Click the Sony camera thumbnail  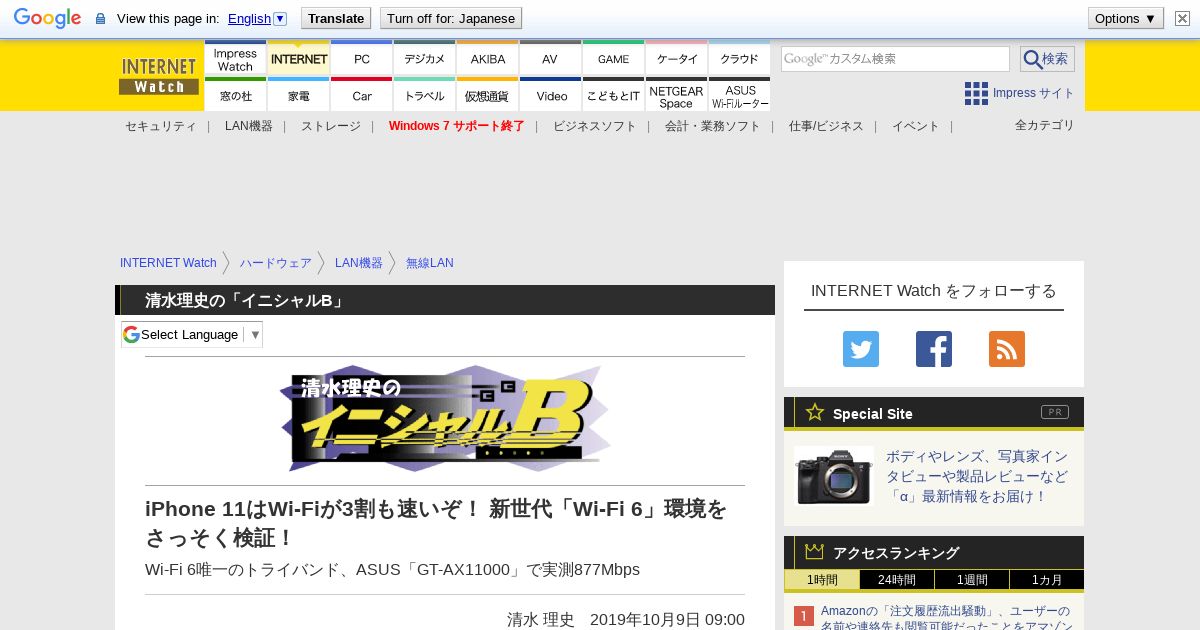coord(834,476)
